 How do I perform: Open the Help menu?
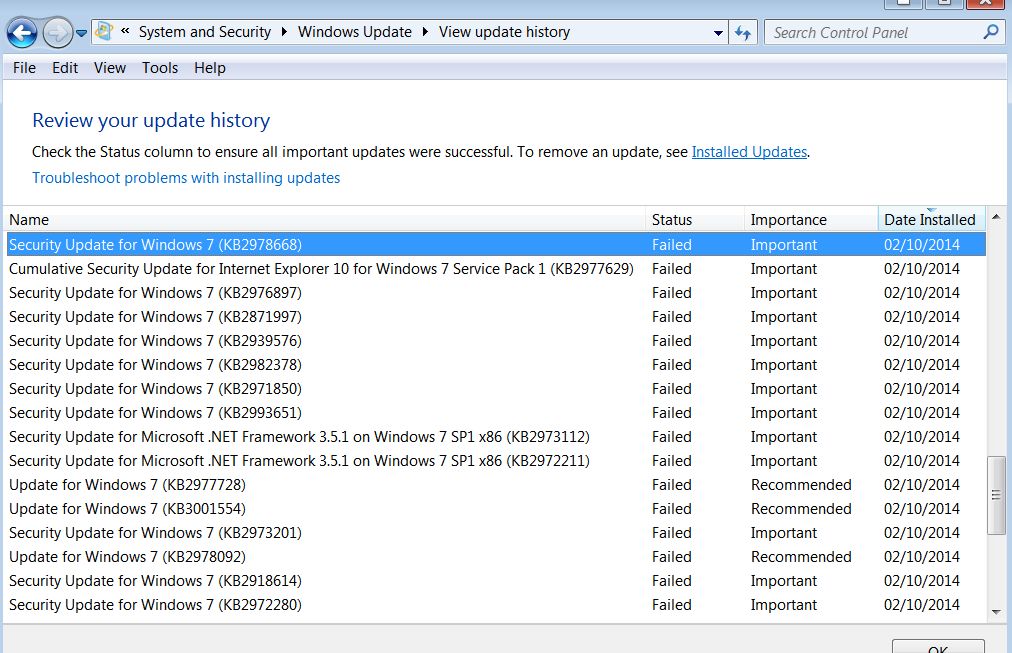point(210,68)
